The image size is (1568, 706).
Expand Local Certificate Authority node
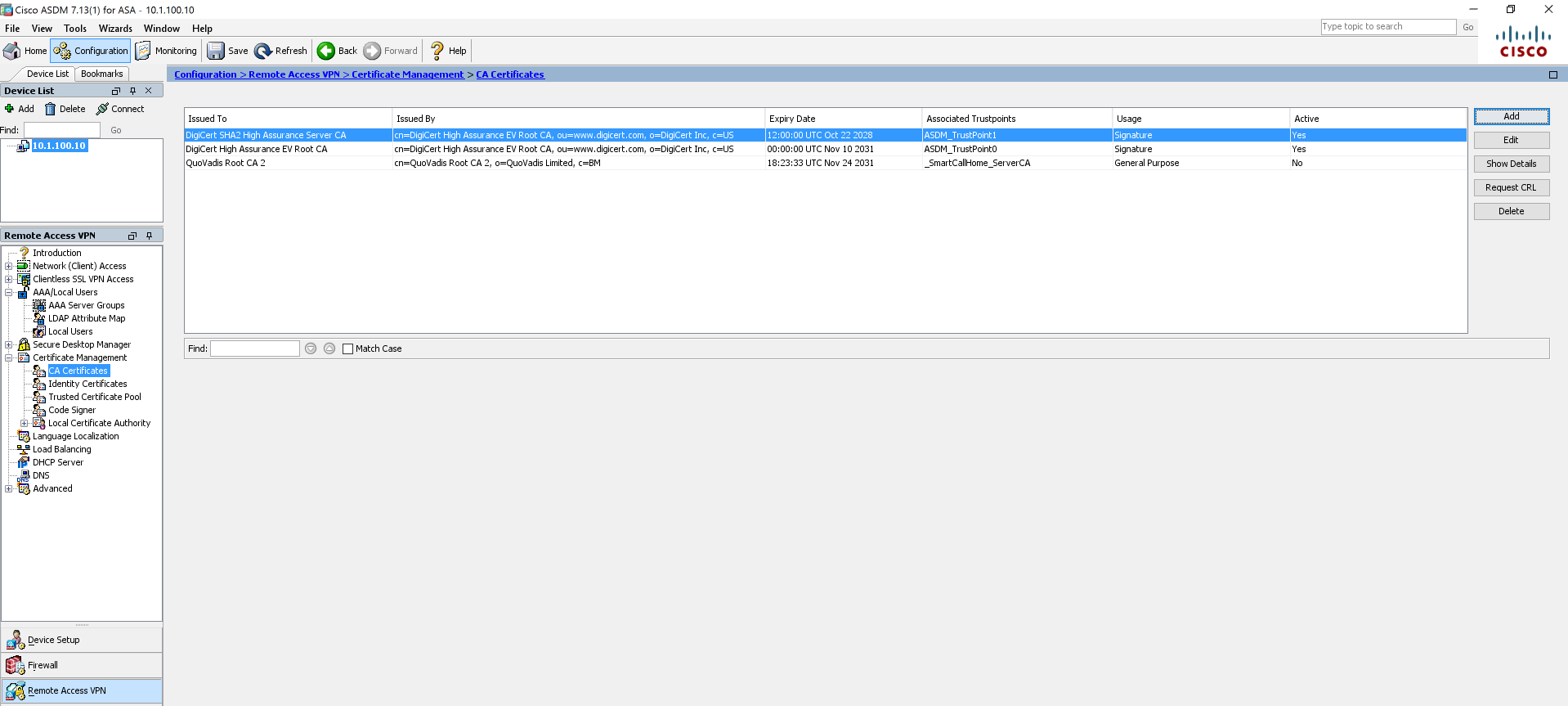(25, 423)
